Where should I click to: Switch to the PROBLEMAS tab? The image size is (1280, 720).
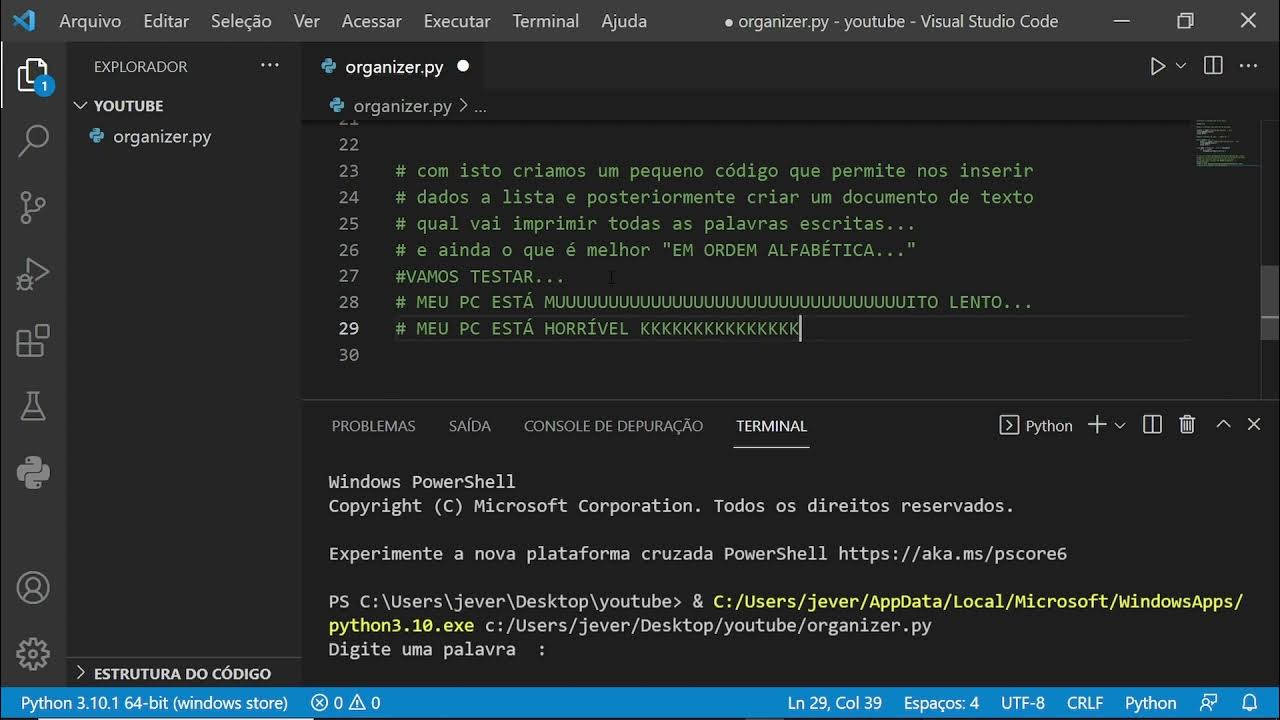click(x=373, y=426)
